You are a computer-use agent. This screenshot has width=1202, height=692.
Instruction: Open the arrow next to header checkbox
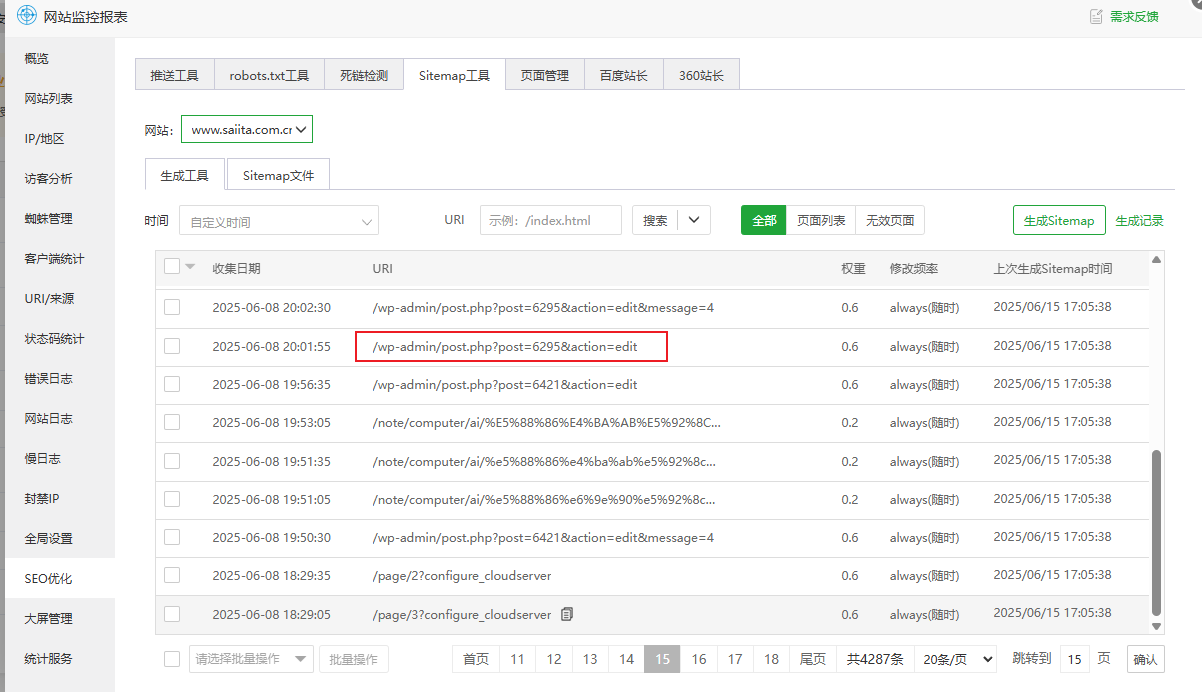[191, 266]
